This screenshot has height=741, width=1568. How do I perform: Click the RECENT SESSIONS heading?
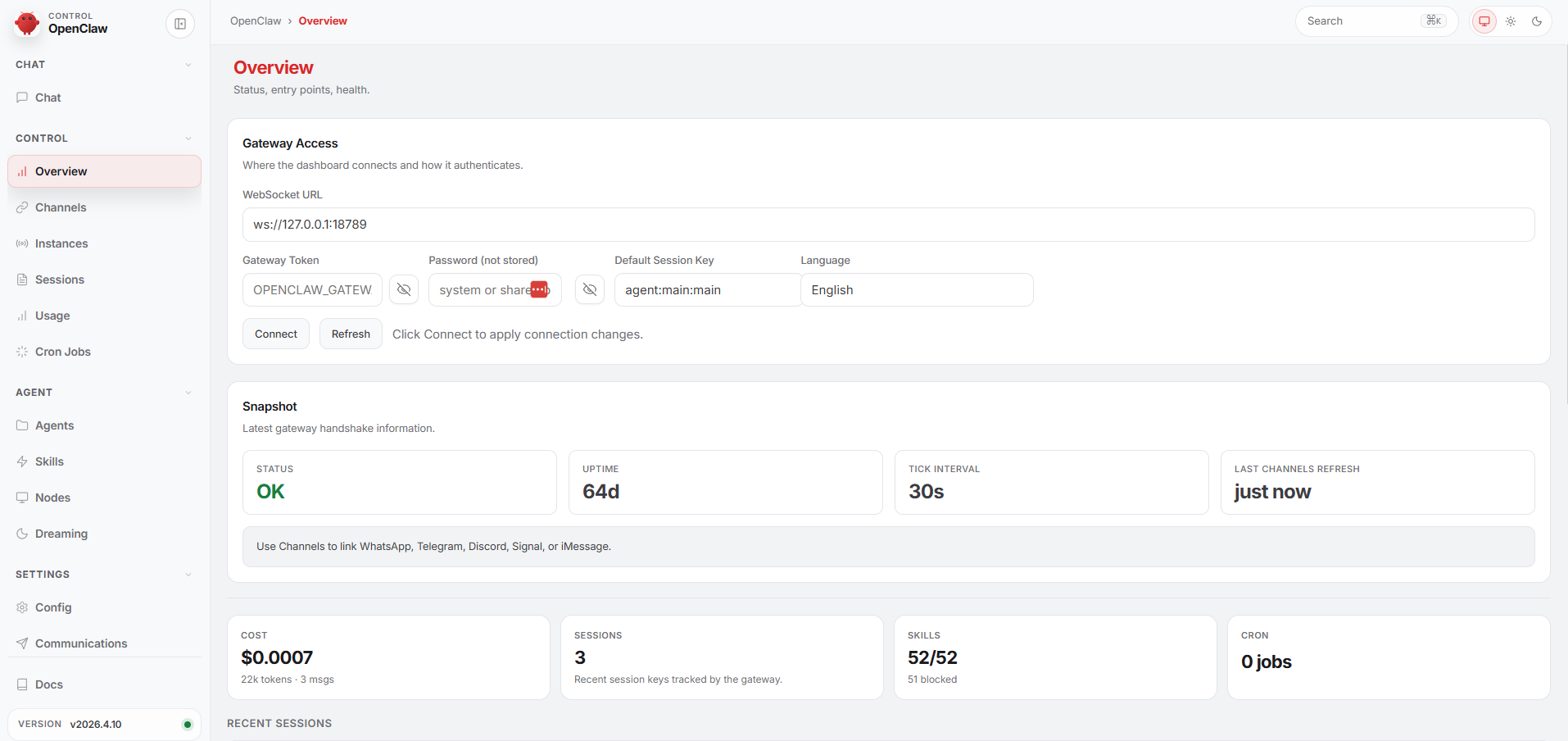pyautogui.click(x=279, y=724)
